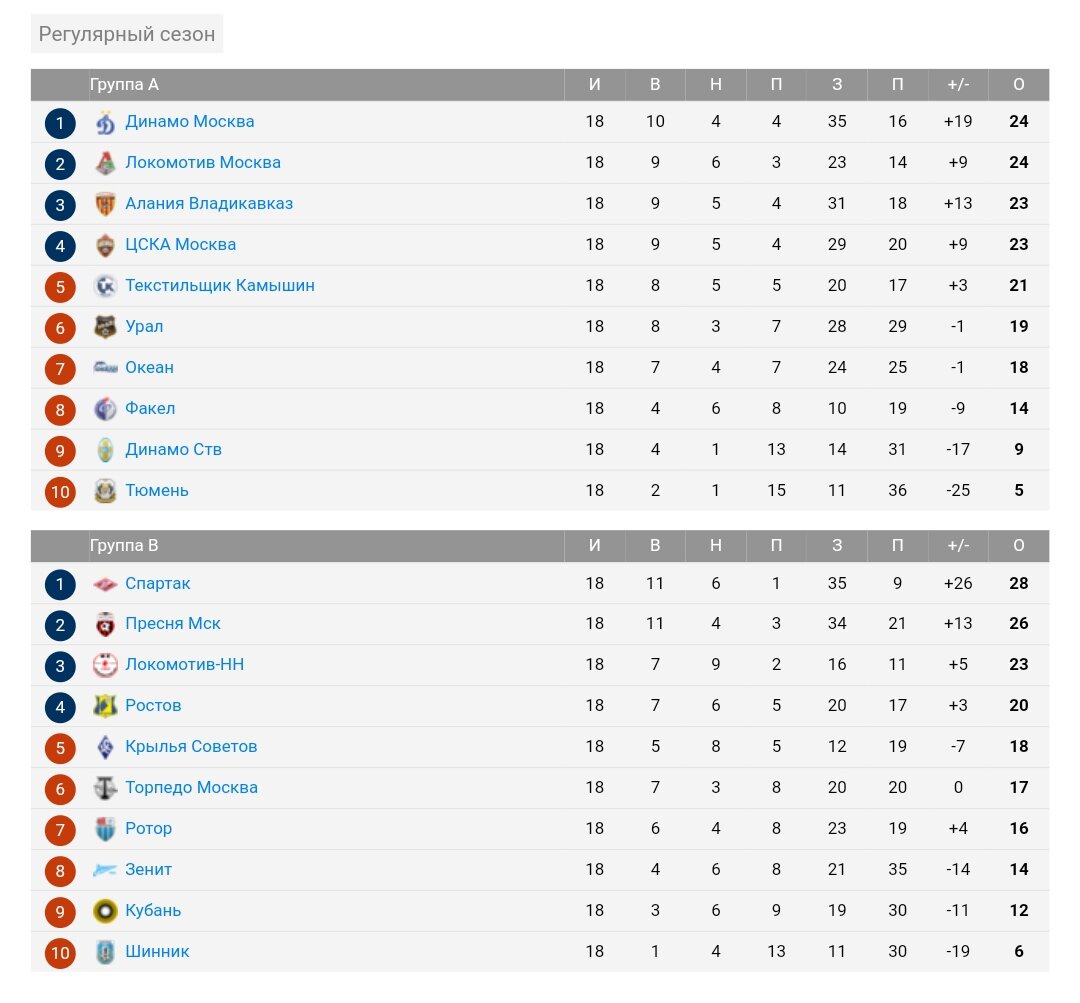Click the Спартак red diamond logo
Viewport: 1080px width, 1003px height.
105,584
